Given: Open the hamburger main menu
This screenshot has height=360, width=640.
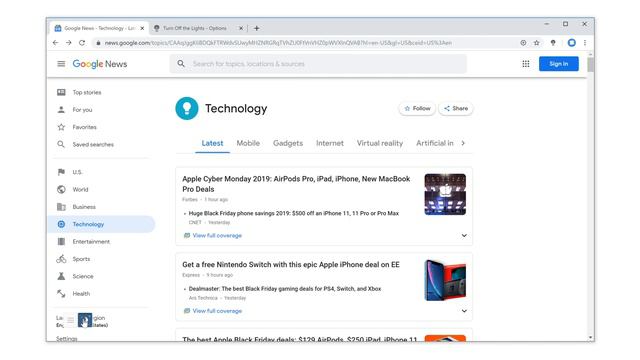Looking at the screenshot, I should tap(61, 64).
